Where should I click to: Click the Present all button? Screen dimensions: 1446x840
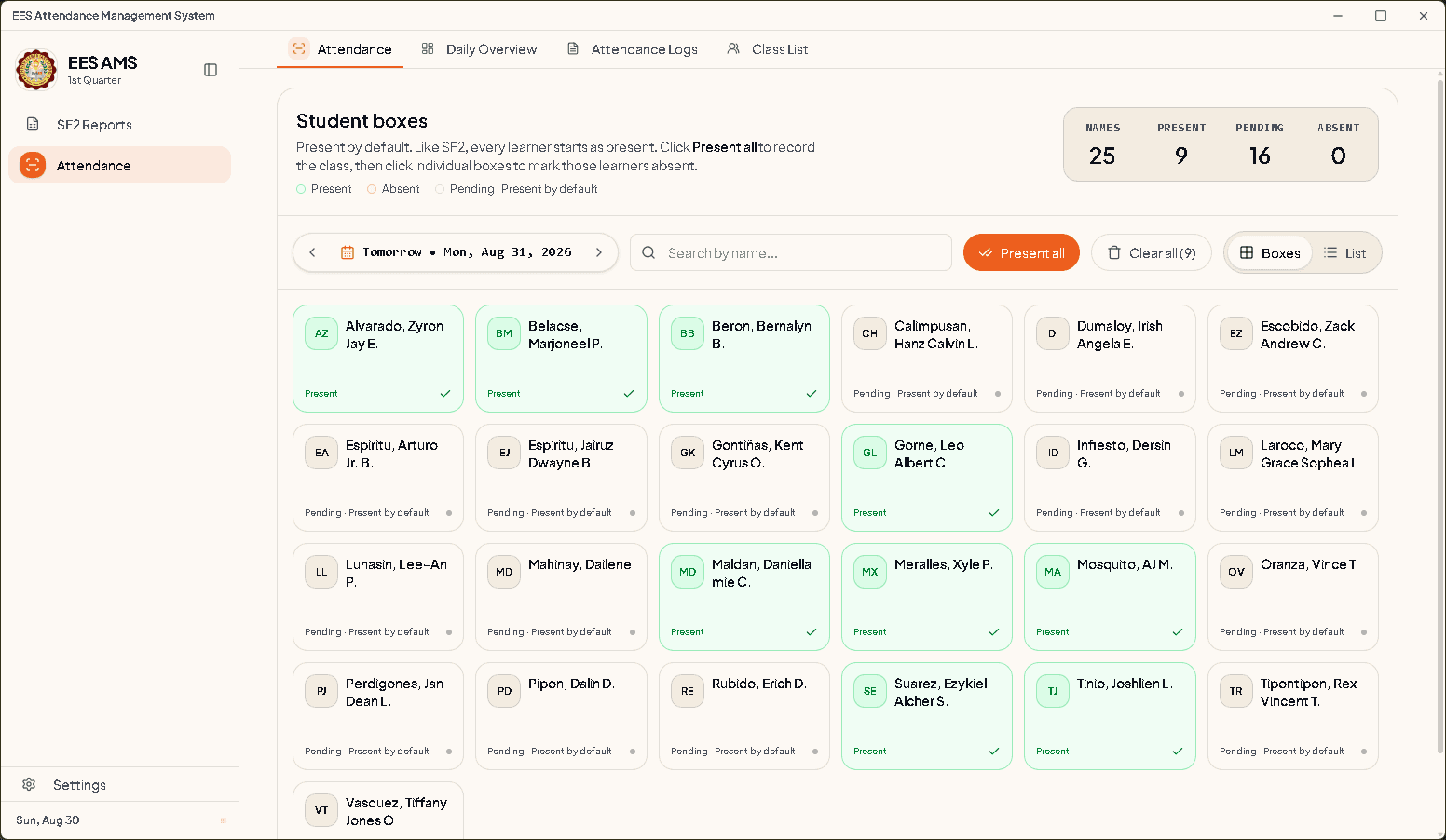click(1021, 252)
